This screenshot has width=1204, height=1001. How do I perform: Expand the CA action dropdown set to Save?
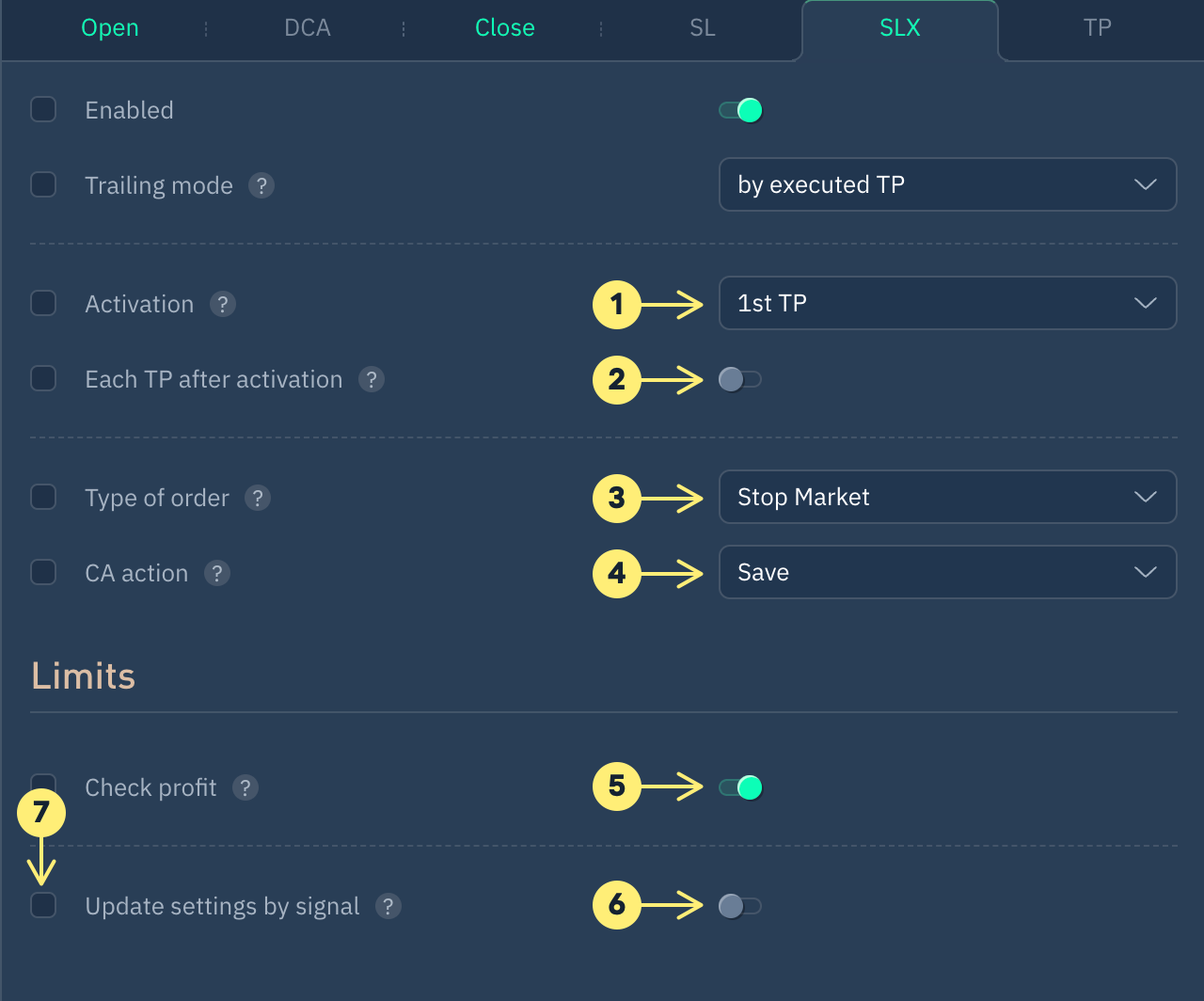pyautogui.click(x=947, y=572)
